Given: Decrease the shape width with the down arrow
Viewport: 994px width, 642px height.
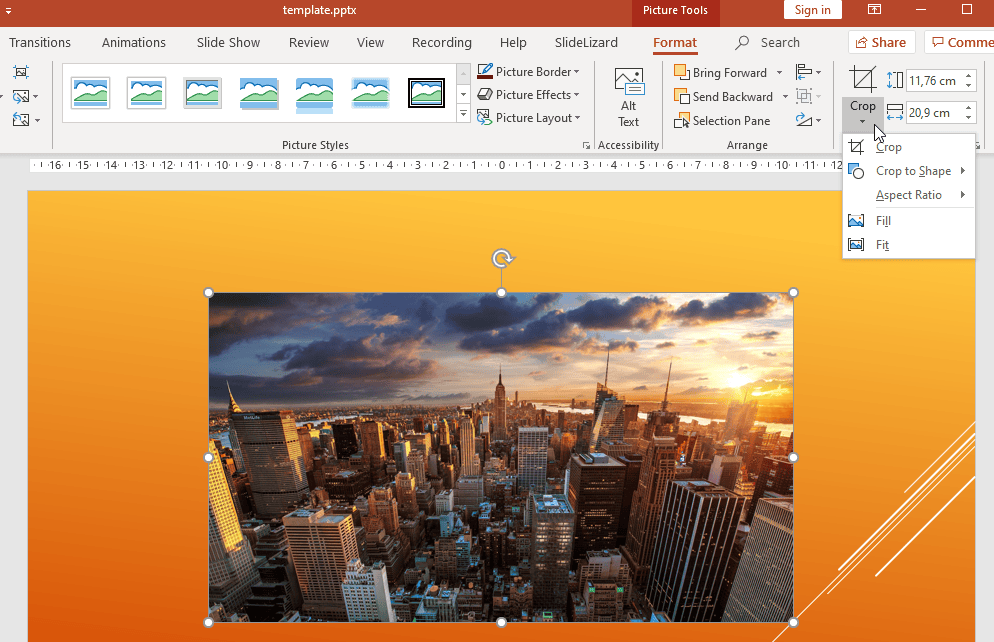Looking at the screenshot, I should (969, 118).
